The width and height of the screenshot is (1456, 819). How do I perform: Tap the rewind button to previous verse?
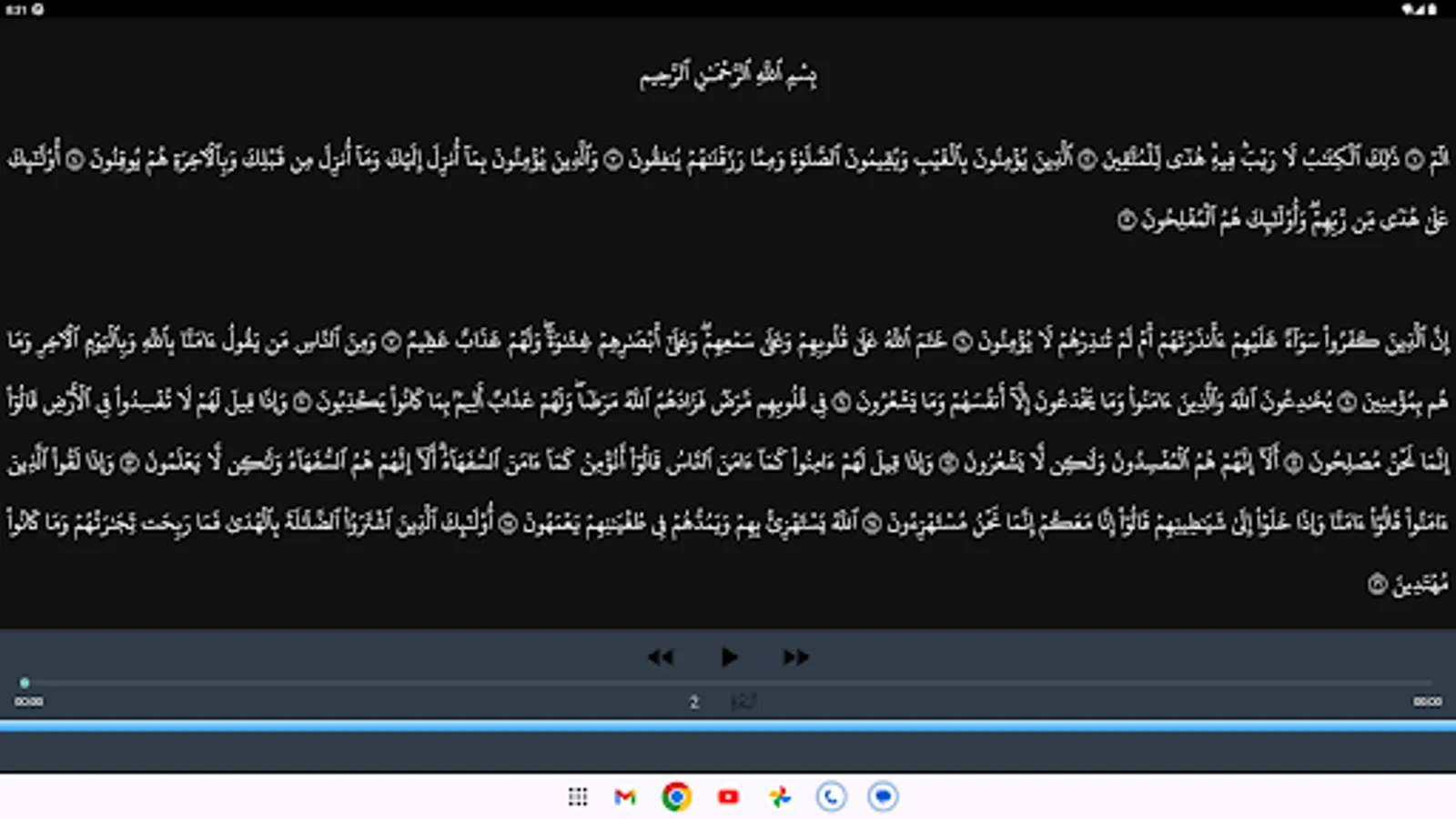662,657
